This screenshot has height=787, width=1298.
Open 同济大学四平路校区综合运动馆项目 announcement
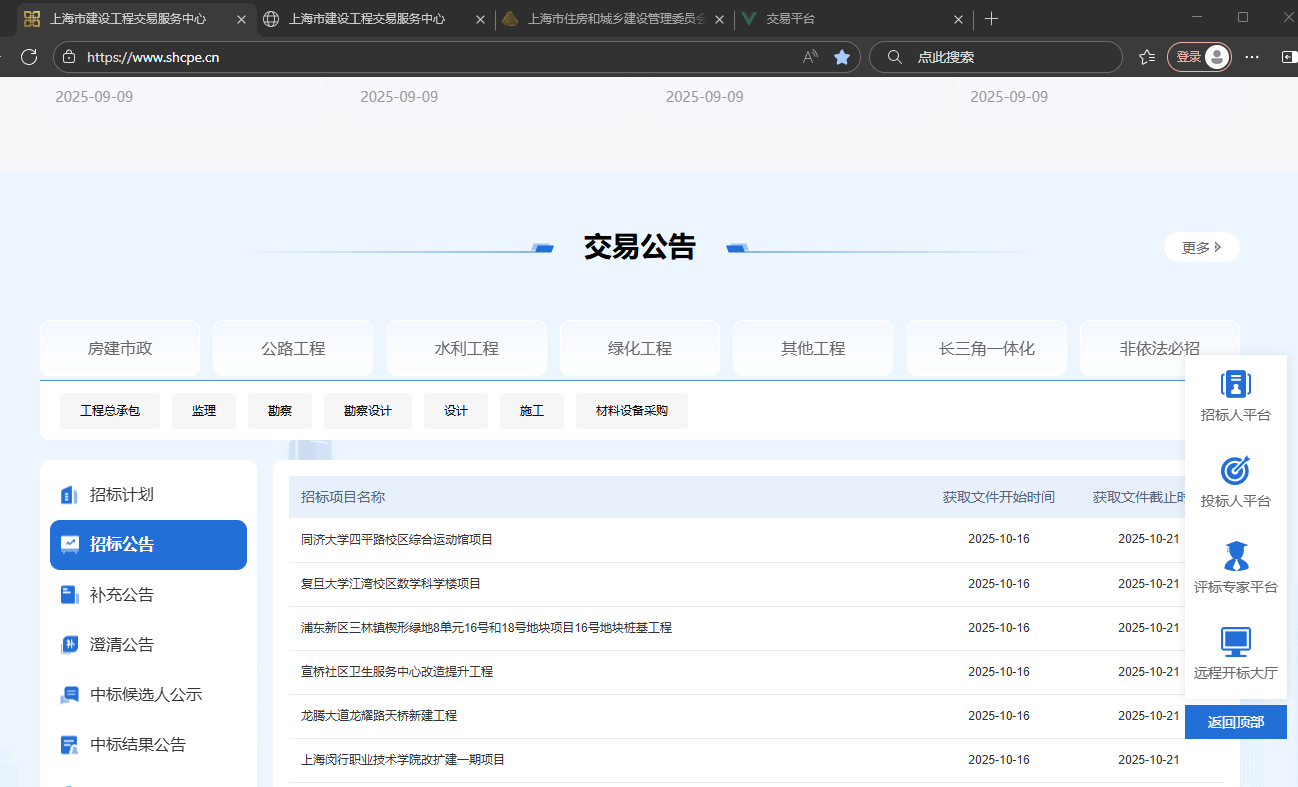397,540
